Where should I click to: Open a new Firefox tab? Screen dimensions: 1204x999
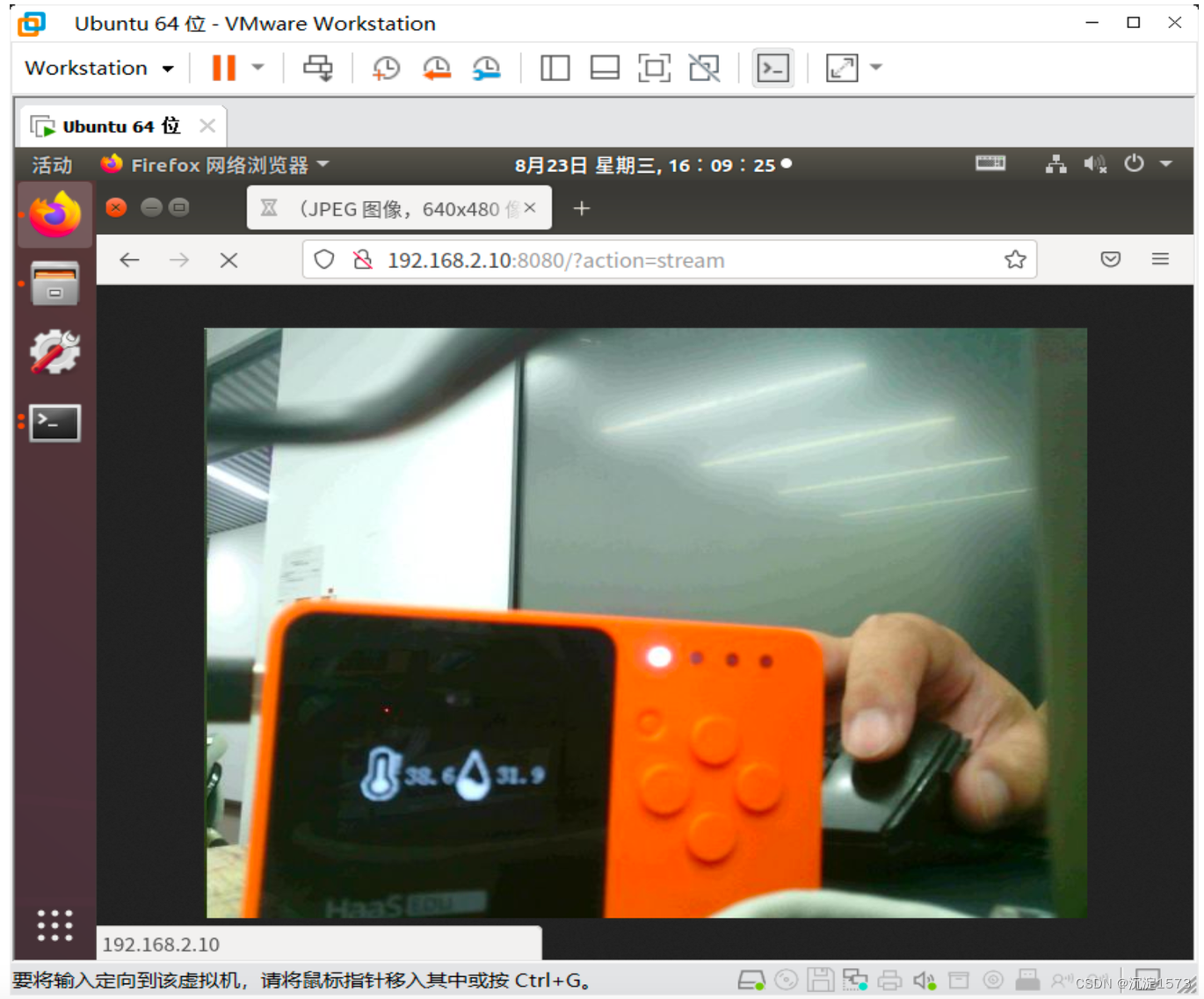point(581,209)
